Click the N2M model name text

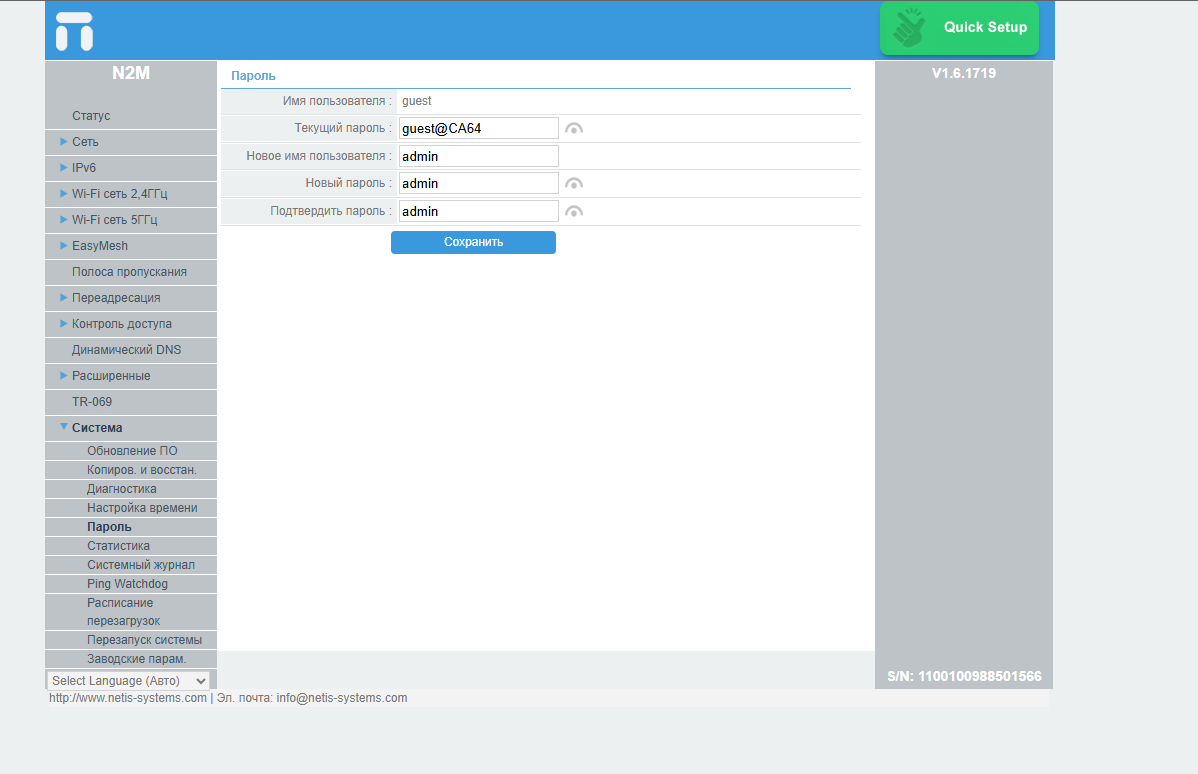(x=131, y=73)
